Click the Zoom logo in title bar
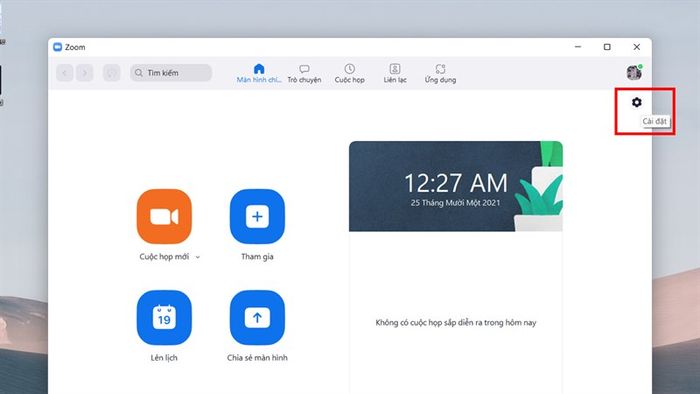This screenshot has height=394, width=700. (x=58, y=47)
